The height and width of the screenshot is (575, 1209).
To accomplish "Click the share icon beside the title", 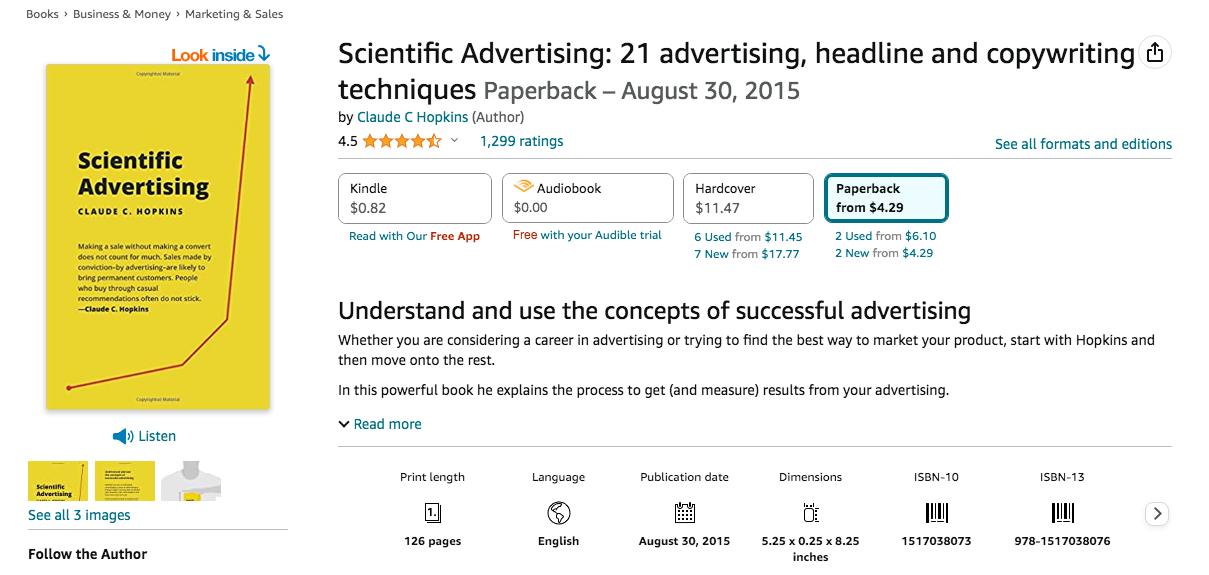I will pyautogui.click(x=1155, y=53).
